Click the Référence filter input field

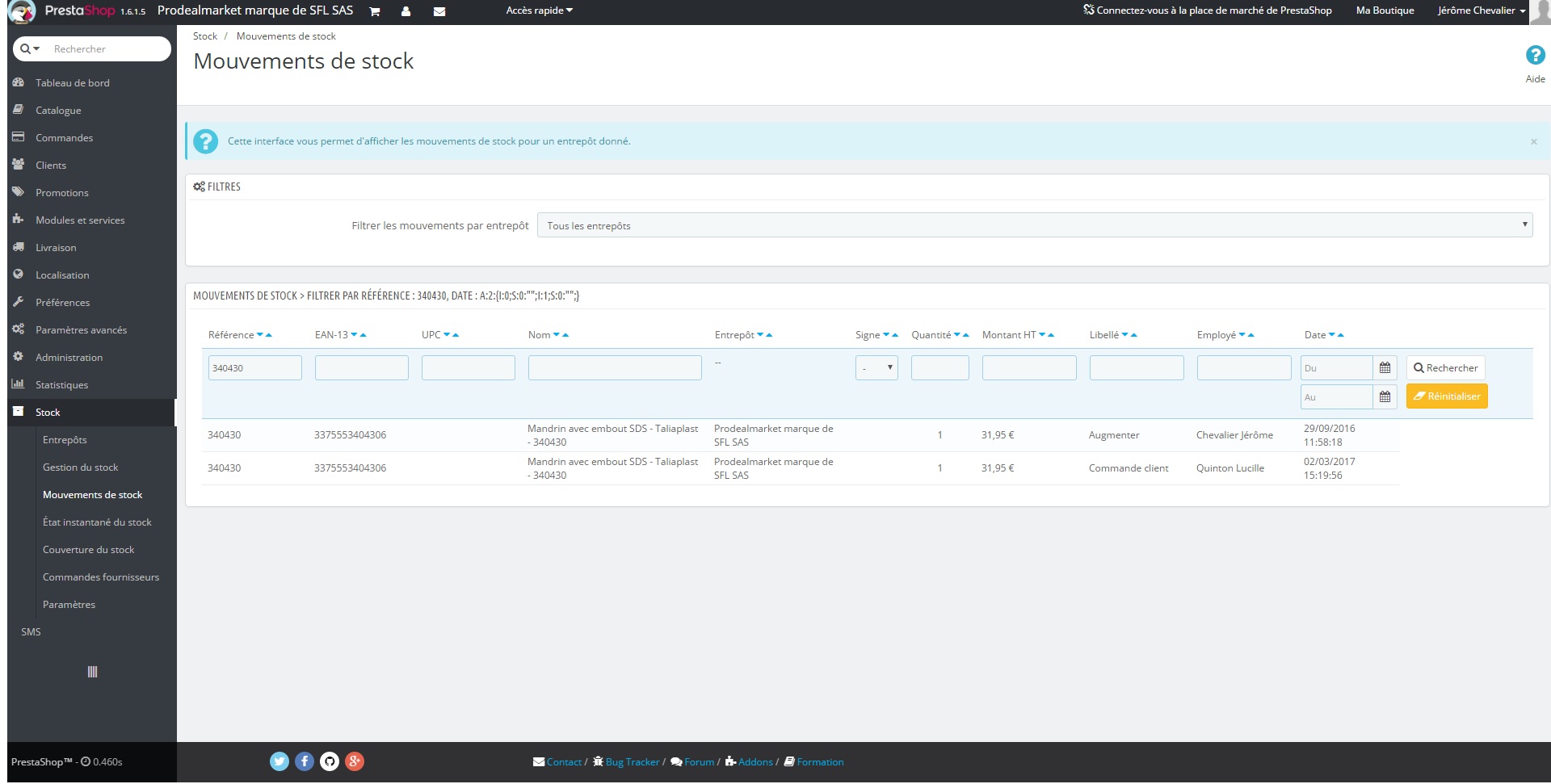[x=254, y=368]
